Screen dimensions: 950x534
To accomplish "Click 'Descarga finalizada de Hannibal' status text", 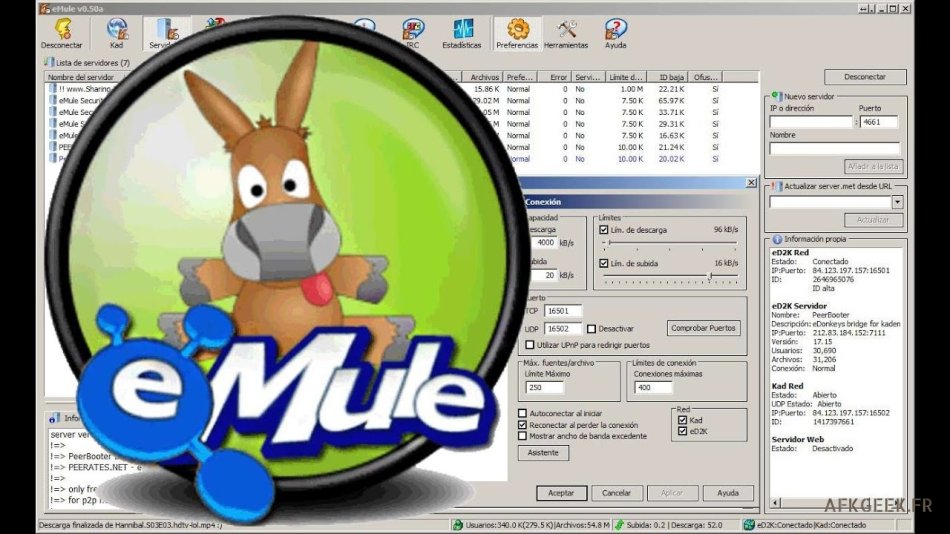I will [x=130, y=526].
